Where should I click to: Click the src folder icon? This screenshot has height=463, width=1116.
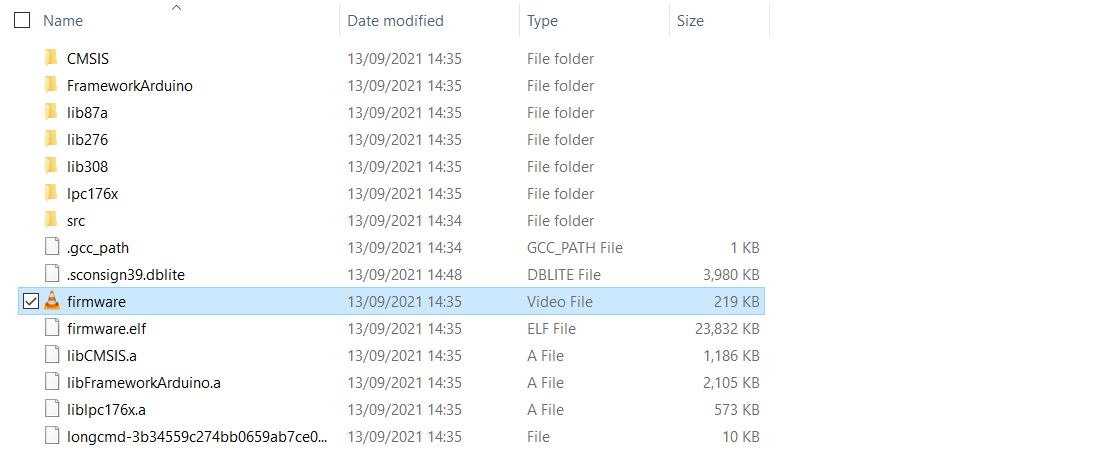pyautogui.click(x=52, y=220)
